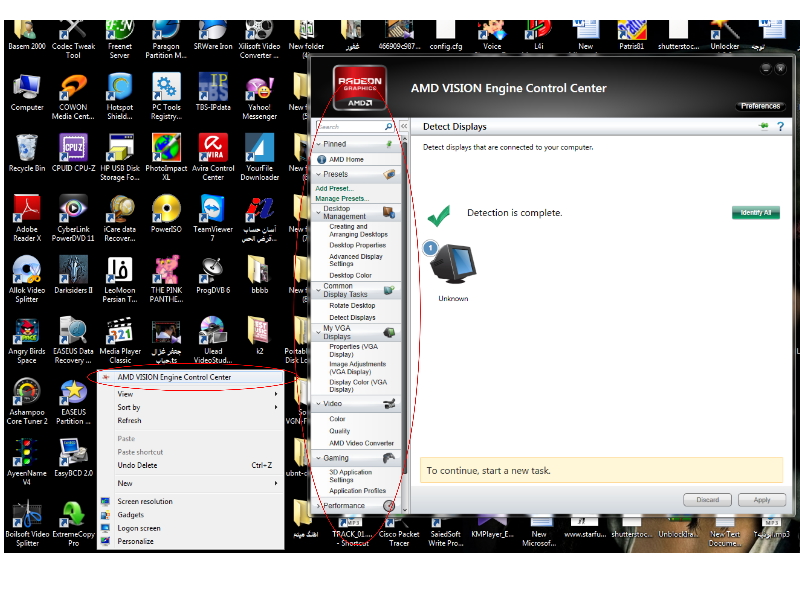Open AMD Video Converter in sidebar

(x=361, y=443)
